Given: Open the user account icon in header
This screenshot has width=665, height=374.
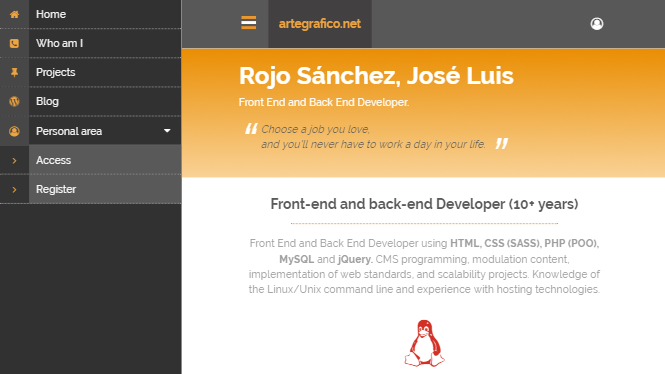Looking at the screenshot, I should [x=597, y=24].
